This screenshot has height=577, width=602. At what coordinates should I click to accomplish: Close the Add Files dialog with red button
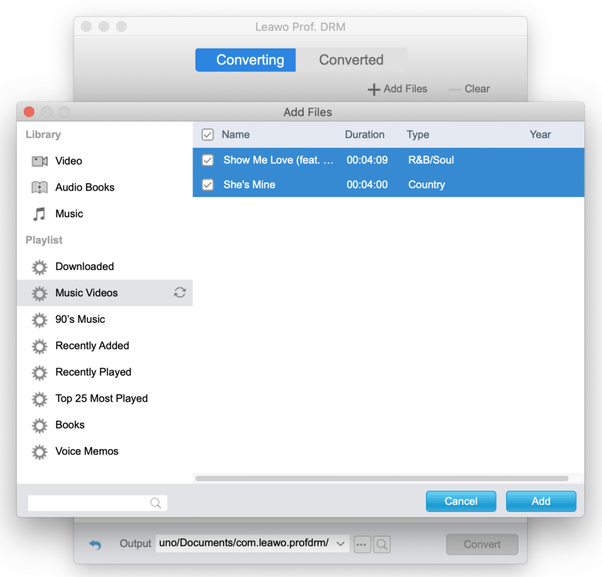(x=29, y=112)
